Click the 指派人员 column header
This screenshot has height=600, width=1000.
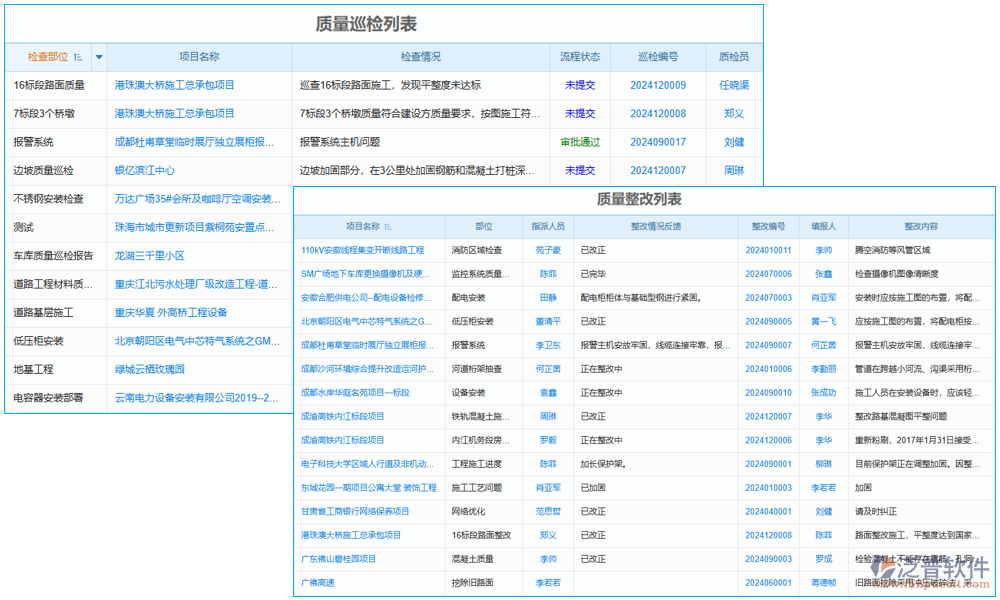(x=549, y=226)
